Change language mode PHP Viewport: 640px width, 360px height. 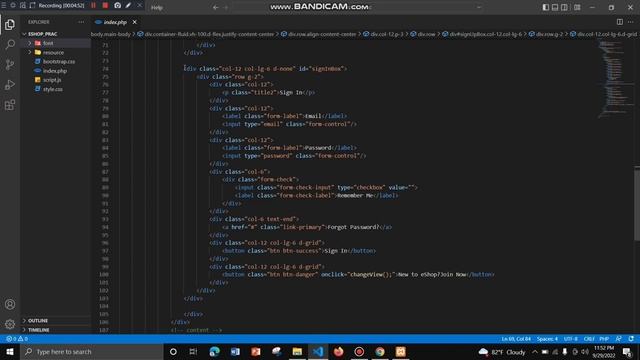(x=604, y=339)
